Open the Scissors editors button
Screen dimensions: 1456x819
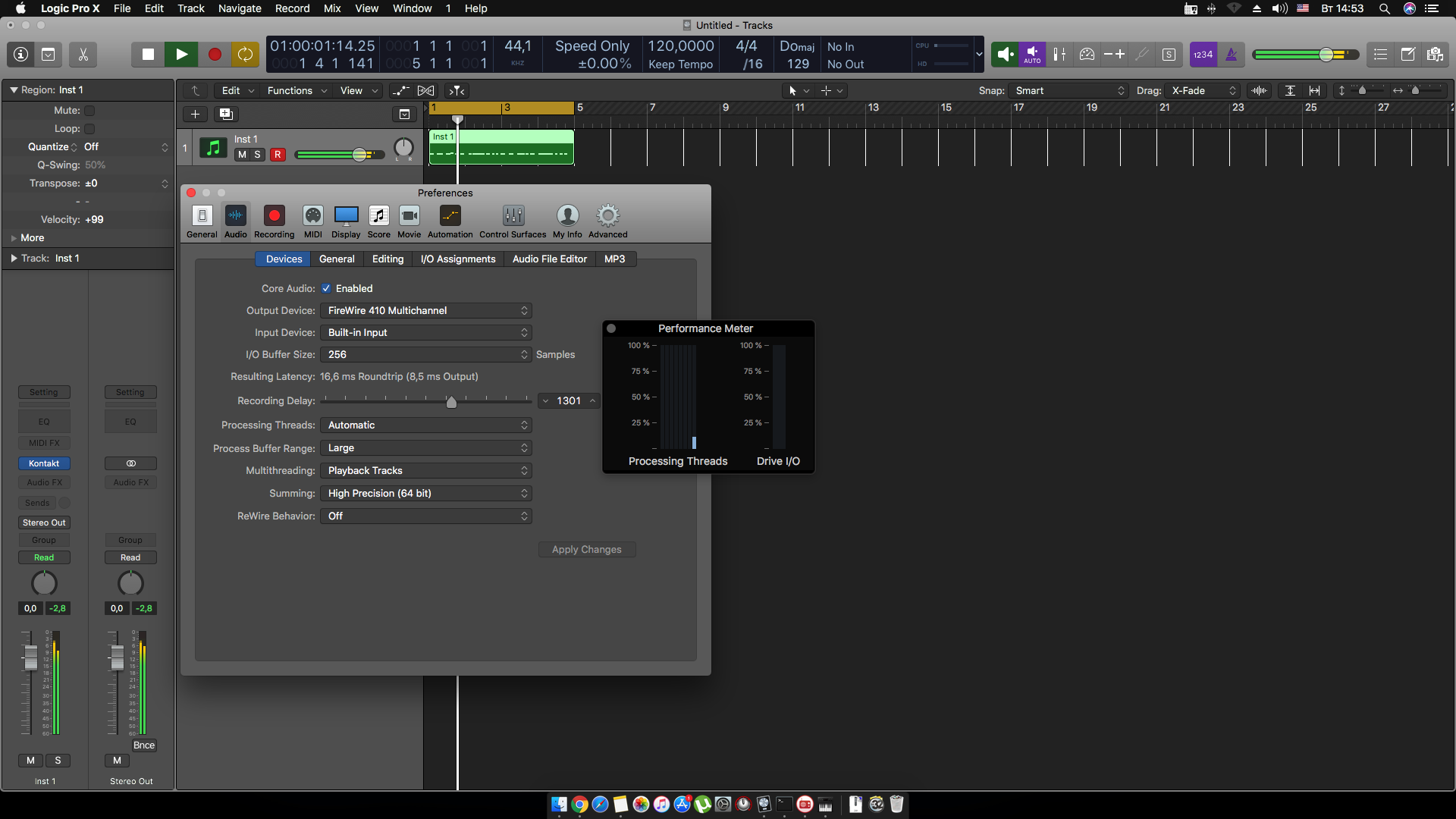[83, 55]
